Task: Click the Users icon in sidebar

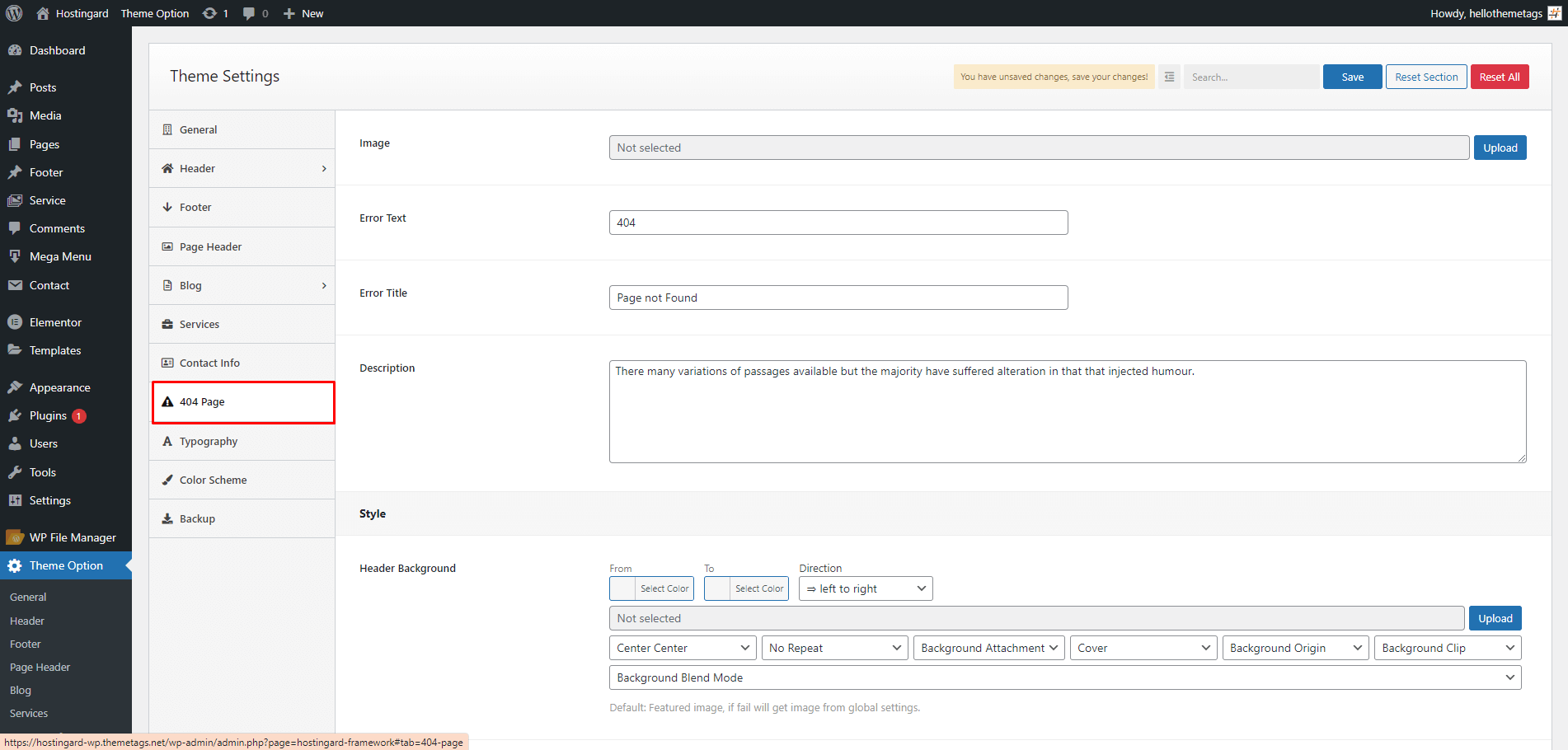Action: 15,443
